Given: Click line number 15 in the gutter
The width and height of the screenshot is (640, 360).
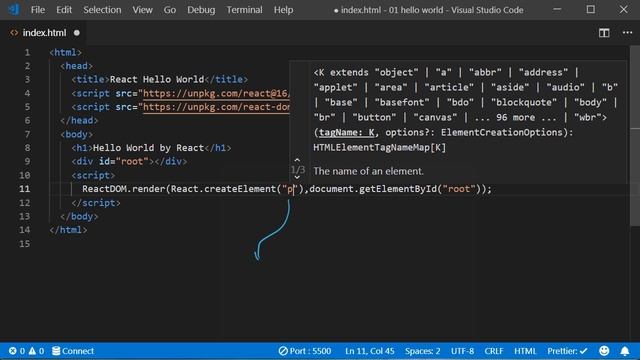Looking at the screenshot, I should click(24, 244).
